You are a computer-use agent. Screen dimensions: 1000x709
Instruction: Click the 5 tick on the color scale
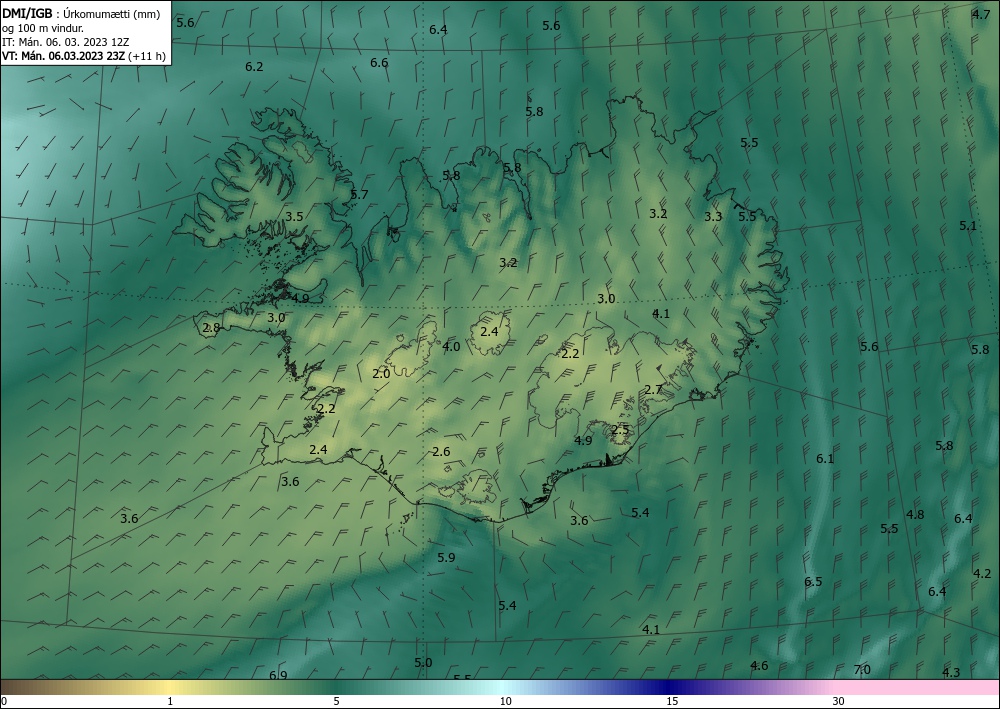336,702
